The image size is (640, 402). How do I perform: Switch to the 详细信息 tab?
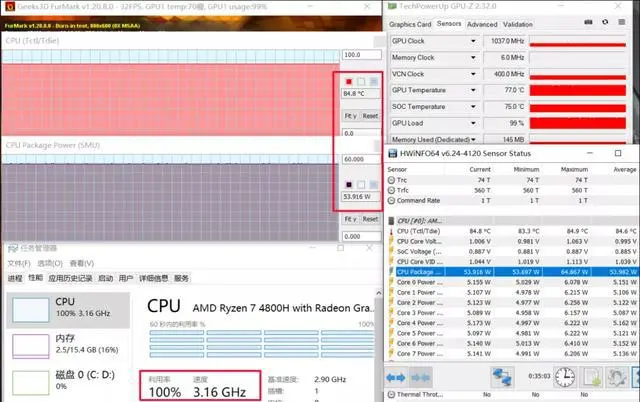(x=153, y=278)
